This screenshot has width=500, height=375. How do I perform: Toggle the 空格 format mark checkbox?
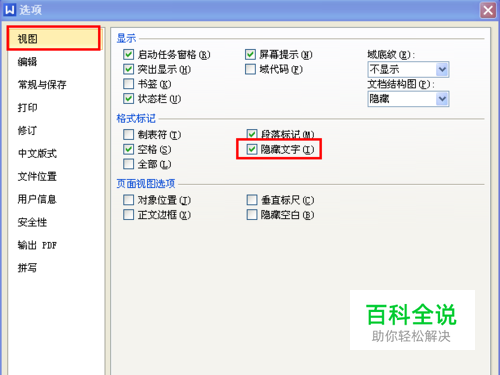click(128, 149)
